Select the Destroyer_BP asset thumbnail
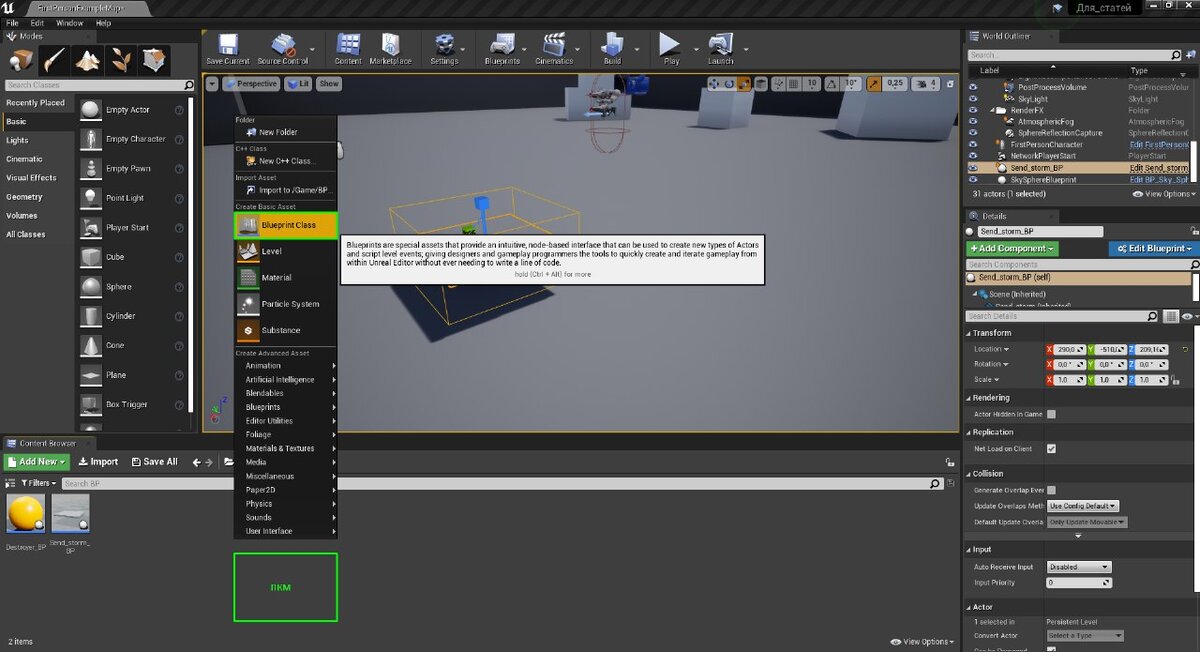The width and height of the screenshot is (1200, 652). click(26, 513)
